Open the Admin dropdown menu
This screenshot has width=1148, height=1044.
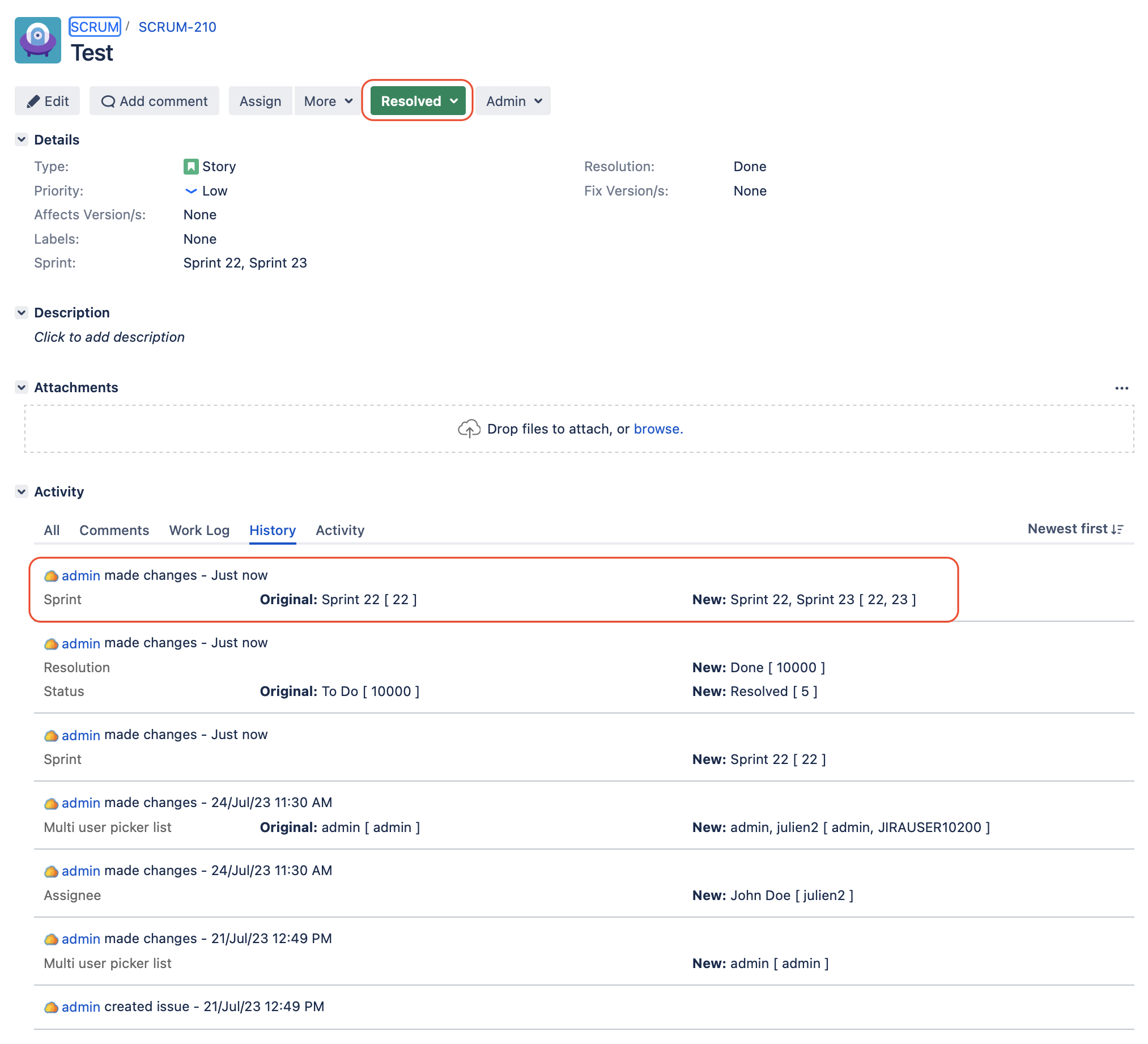pyautogui.click(x=512, y=101)
